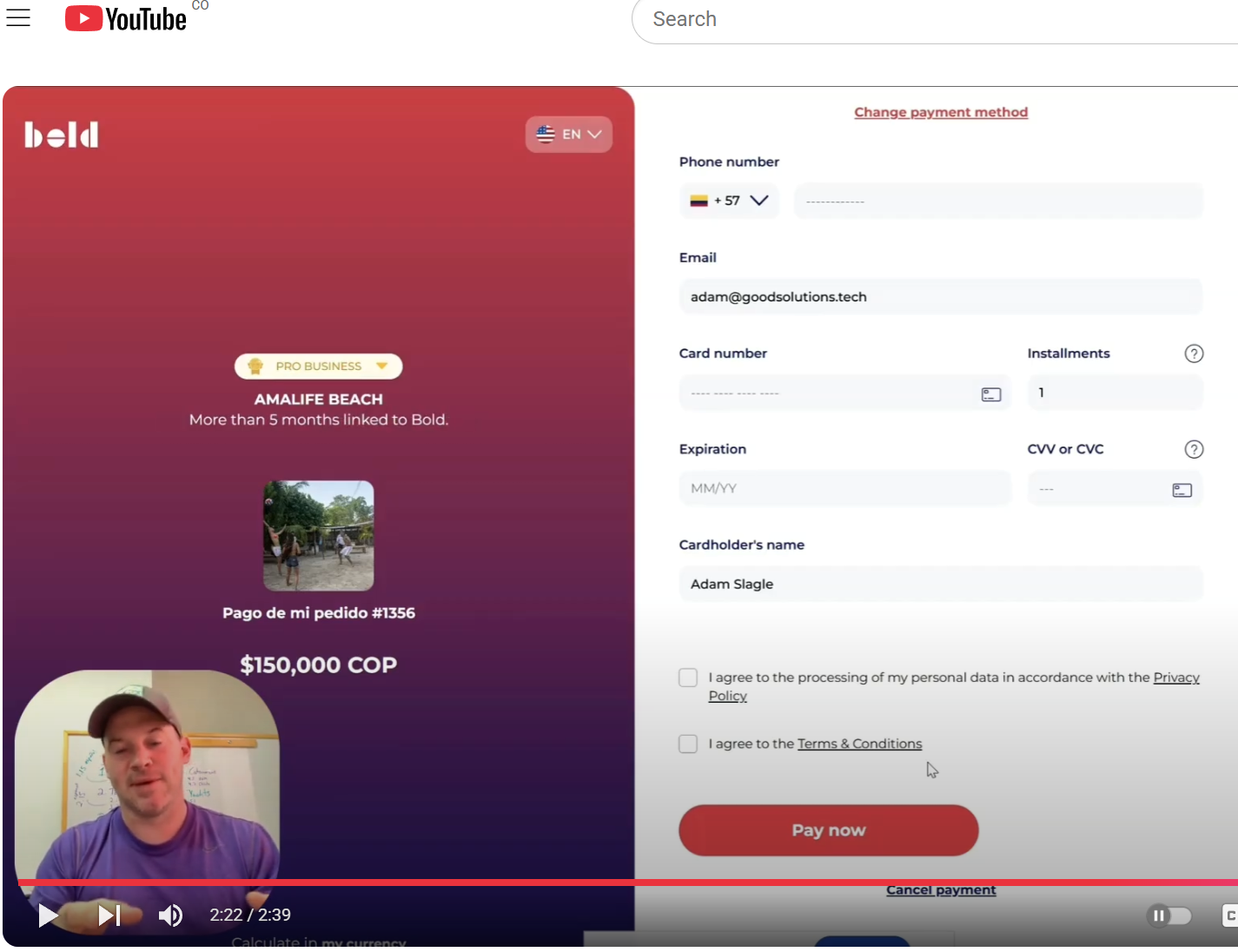
Task: Click the CVV or CVC field
Action: [1115, 488]
